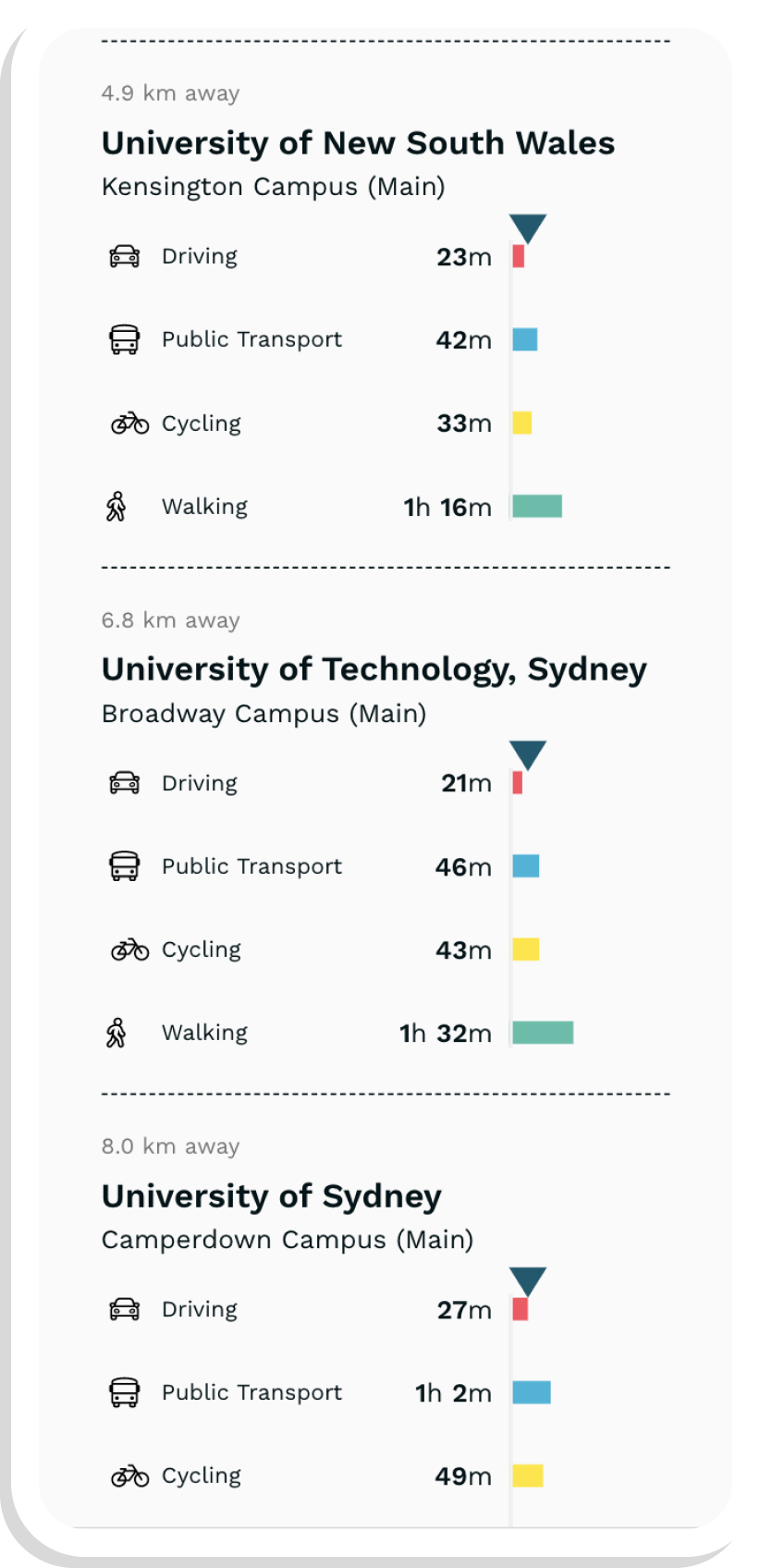760x1568 pixels.
Task: Open University of Technology, Sydney heading
Action: (x=374, y=669)
